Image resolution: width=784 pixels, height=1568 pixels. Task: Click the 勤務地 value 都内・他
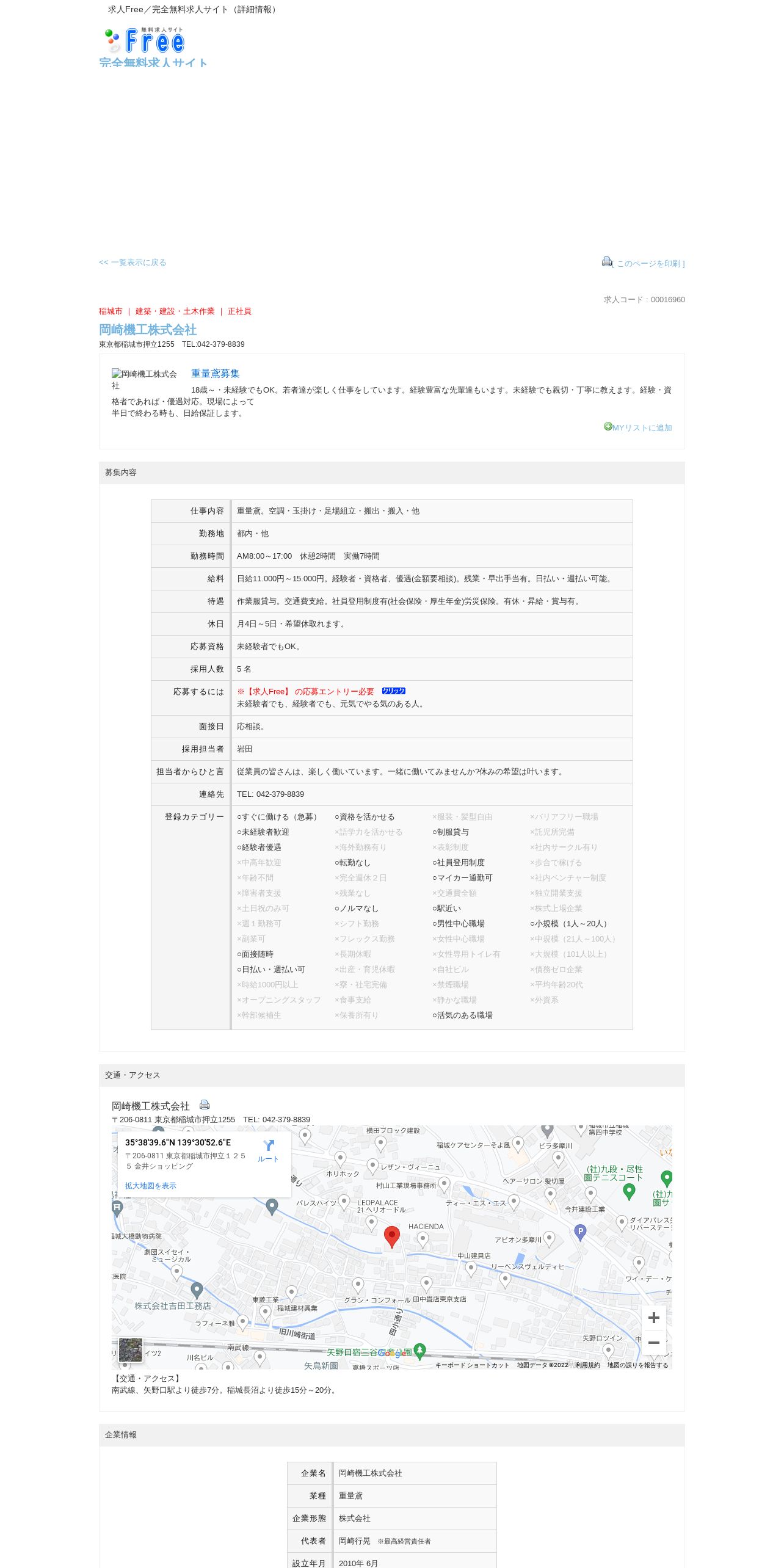(x=253, y=534)
